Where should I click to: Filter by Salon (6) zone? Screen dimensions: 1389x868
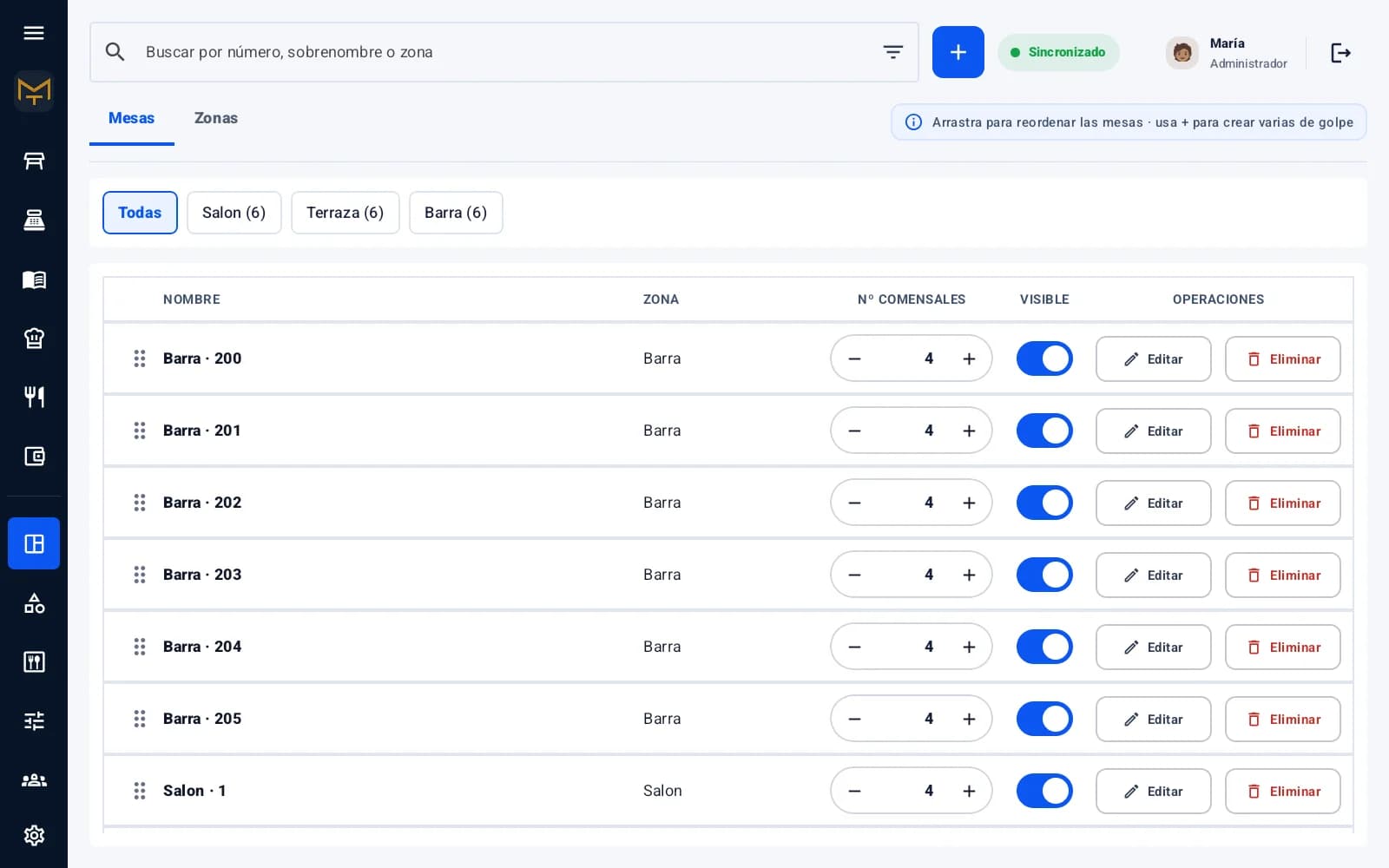[234, 213]
